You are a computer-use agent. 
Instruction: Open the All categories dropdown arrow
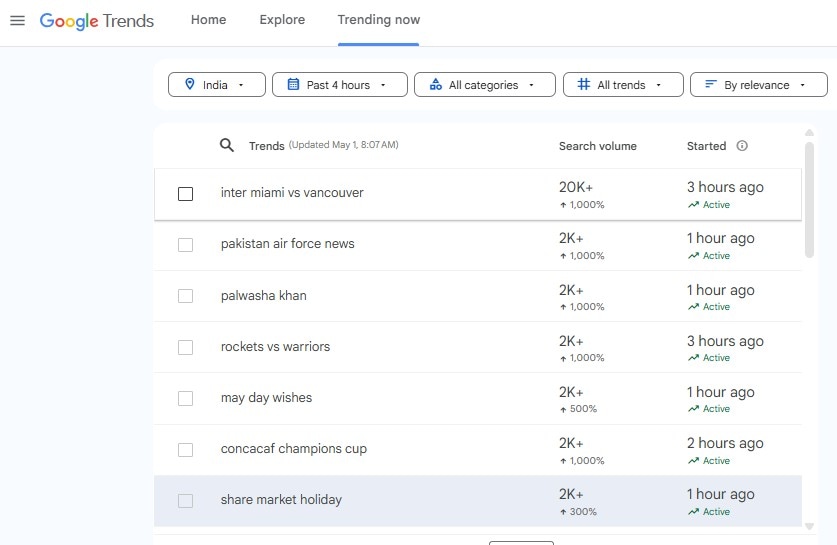531,85
